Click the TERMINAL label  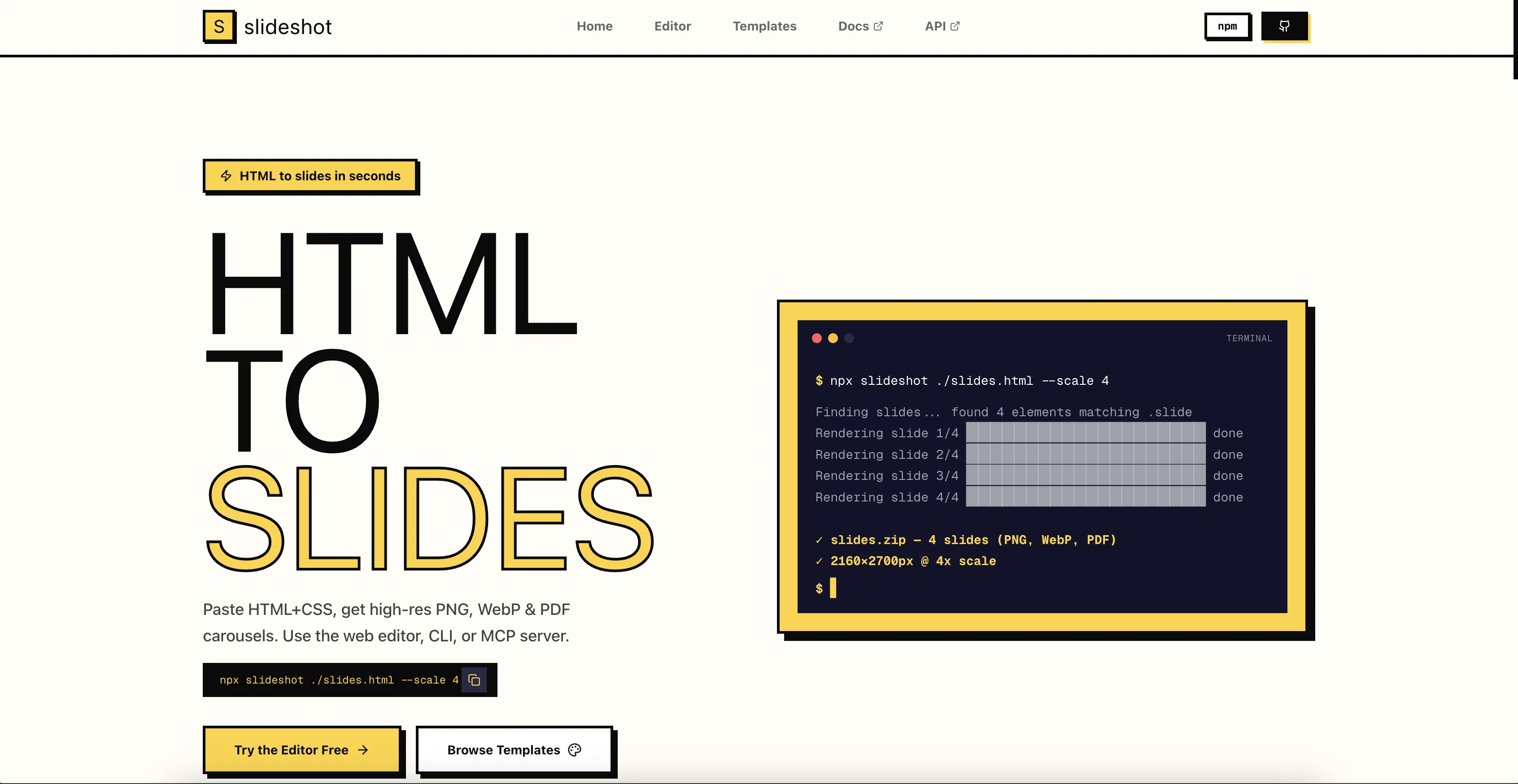[1249, 339]
